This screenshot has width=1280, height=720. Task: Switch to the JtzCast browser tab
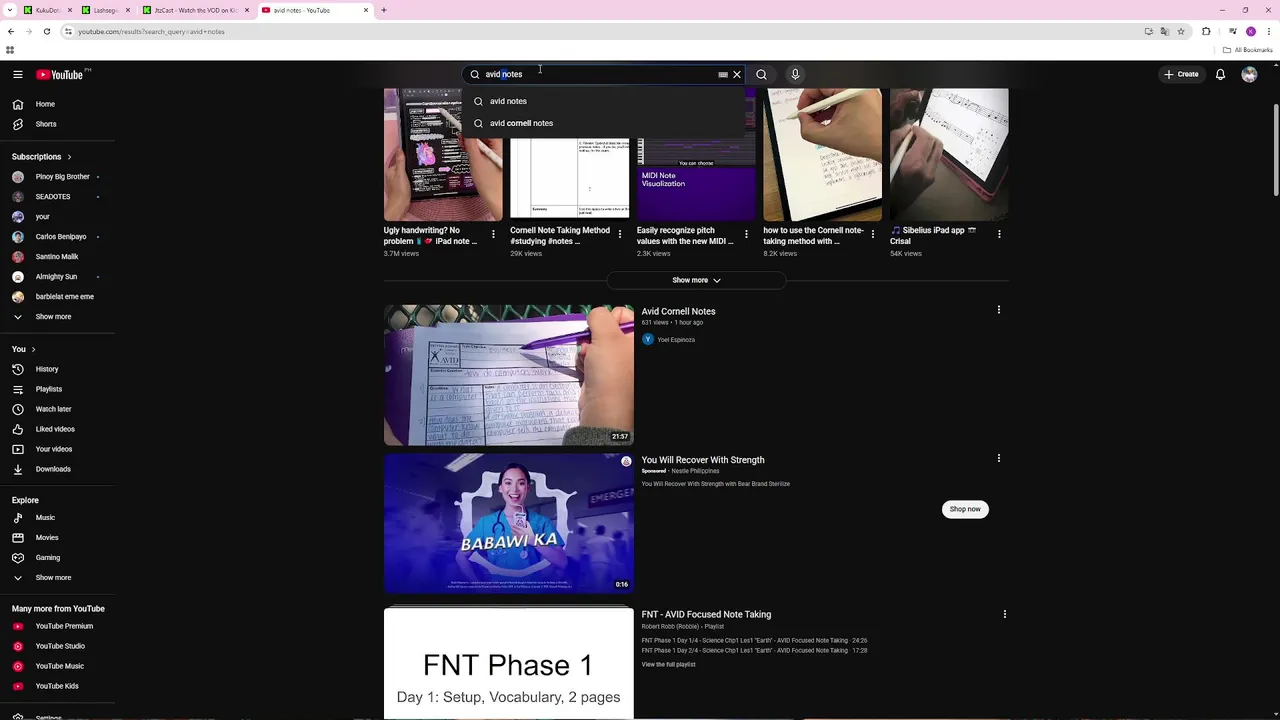point(195,10)
